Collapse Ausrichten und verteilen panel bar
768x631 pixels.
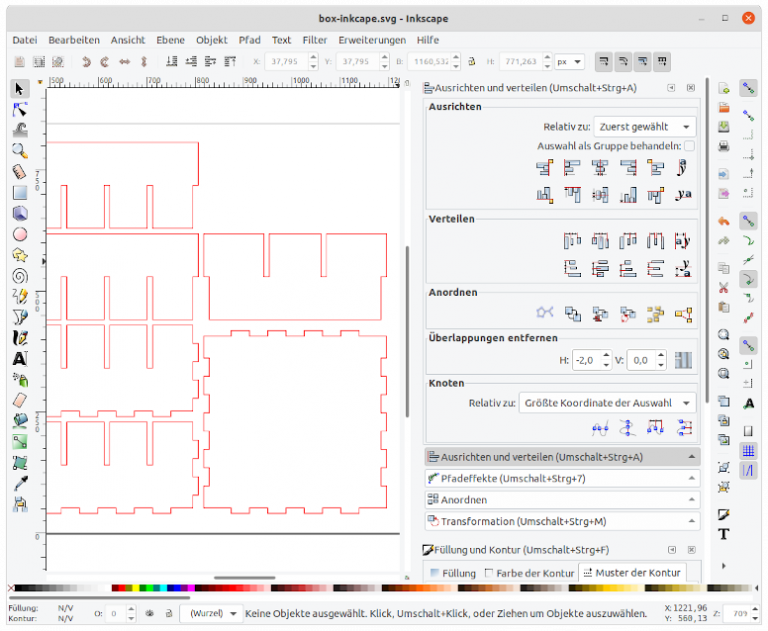click(562, 457)
